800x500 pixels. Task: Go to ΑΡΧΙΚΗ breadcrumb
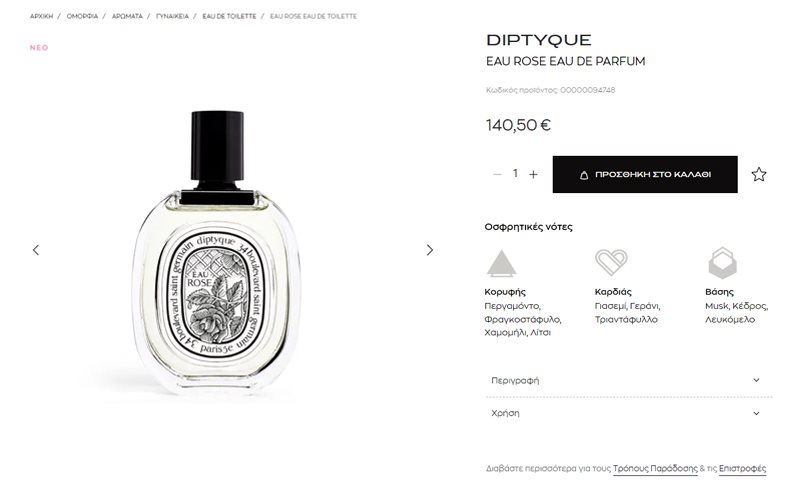[x=41, y=16]
